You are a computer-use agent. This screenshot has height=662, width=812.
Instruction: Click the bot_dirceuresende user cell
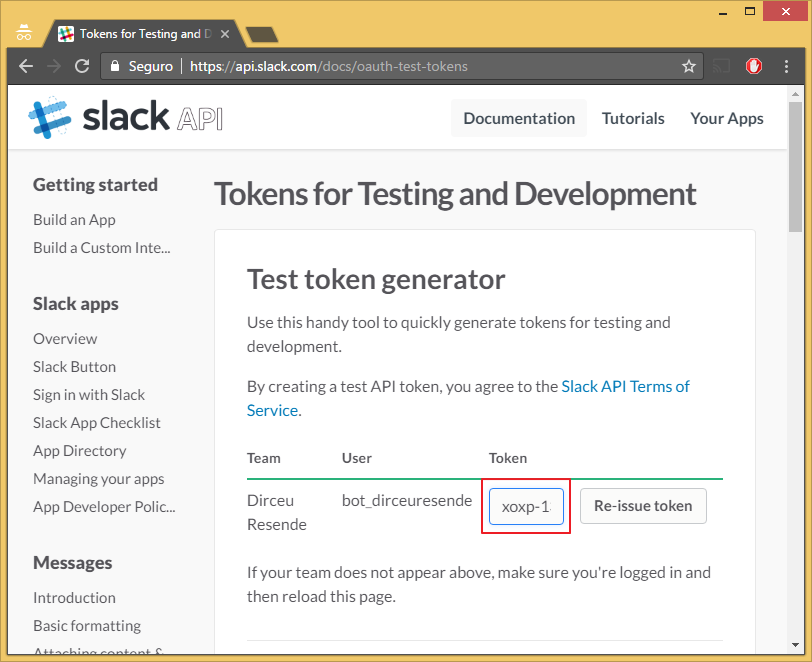point(407,500)
